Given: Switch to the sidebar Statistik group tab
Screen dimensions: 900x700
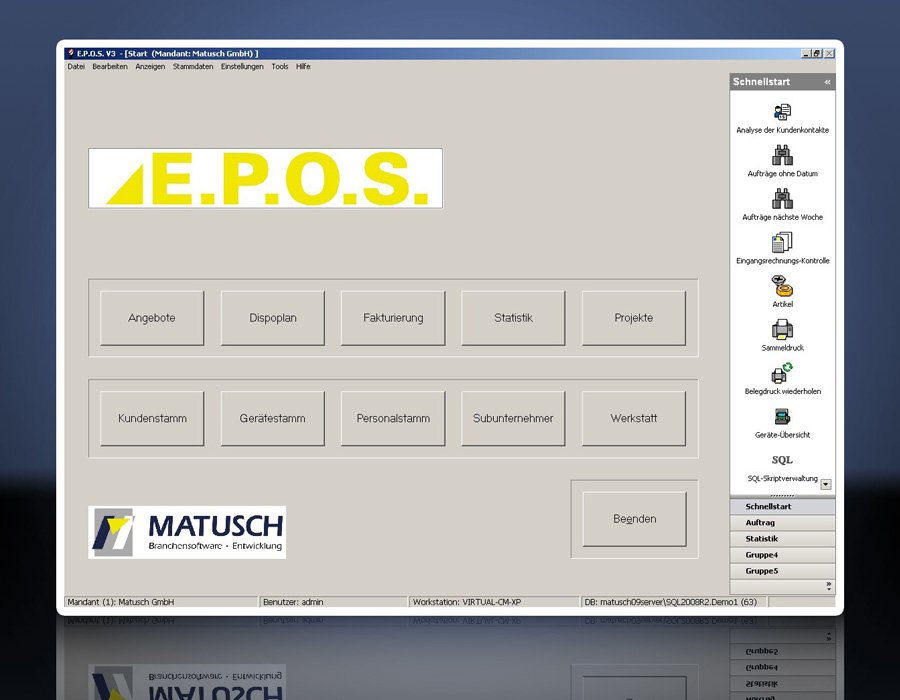Looking at the screenshot, I should tap(782, 539).
